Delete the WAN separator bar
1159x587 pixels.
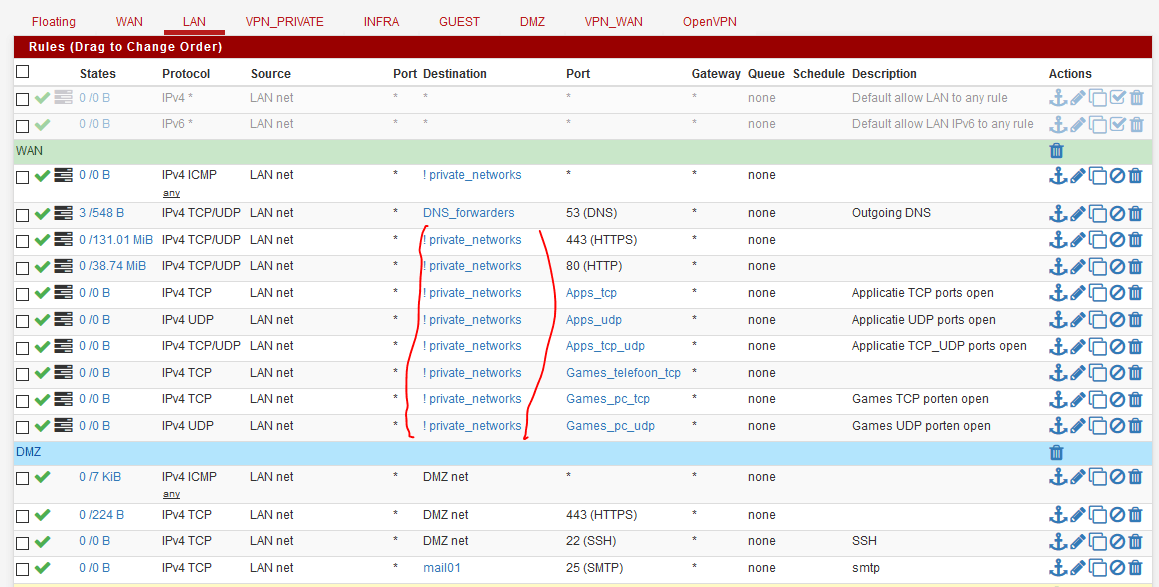click(x=1057, y=151)
